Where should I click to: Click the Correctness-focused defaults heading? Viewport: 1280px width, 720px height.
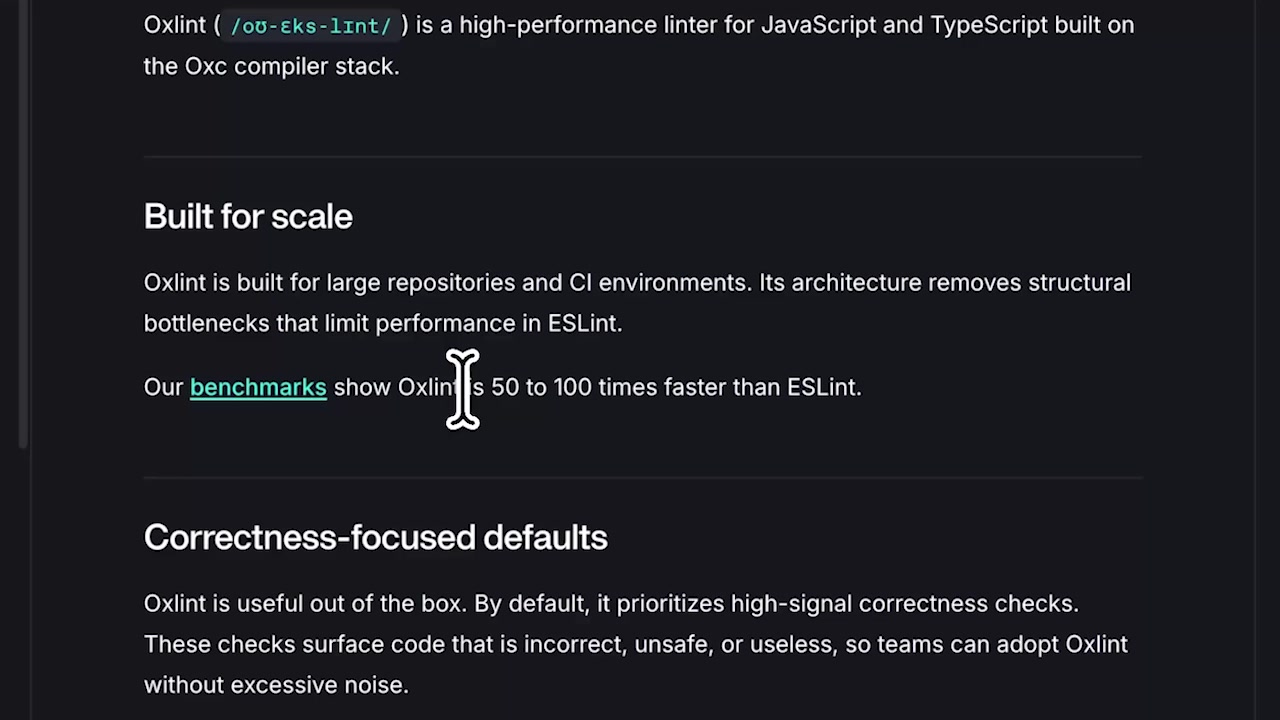click(x=375, y=537)
